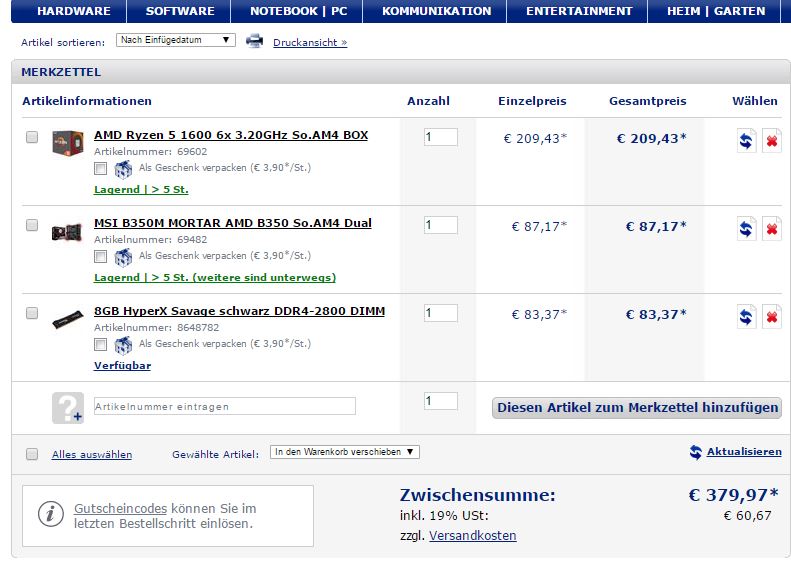Screen dimensions: 791x561
Task: Click gift wrap icon for HyperX Savage item
Action: pyautogui.click(x=123, y=345)
